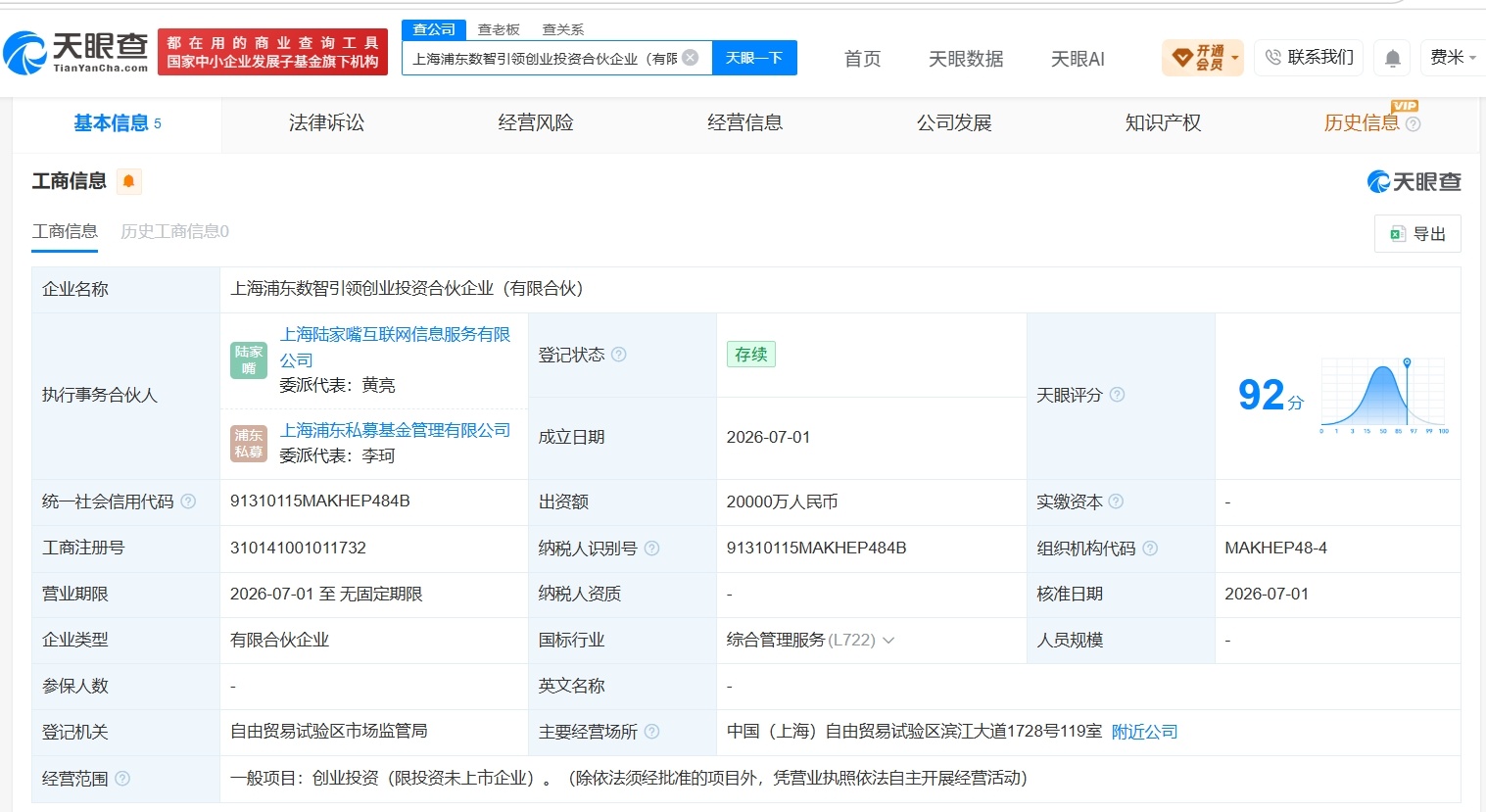Open the 经营风险 tab

(536, 123)
